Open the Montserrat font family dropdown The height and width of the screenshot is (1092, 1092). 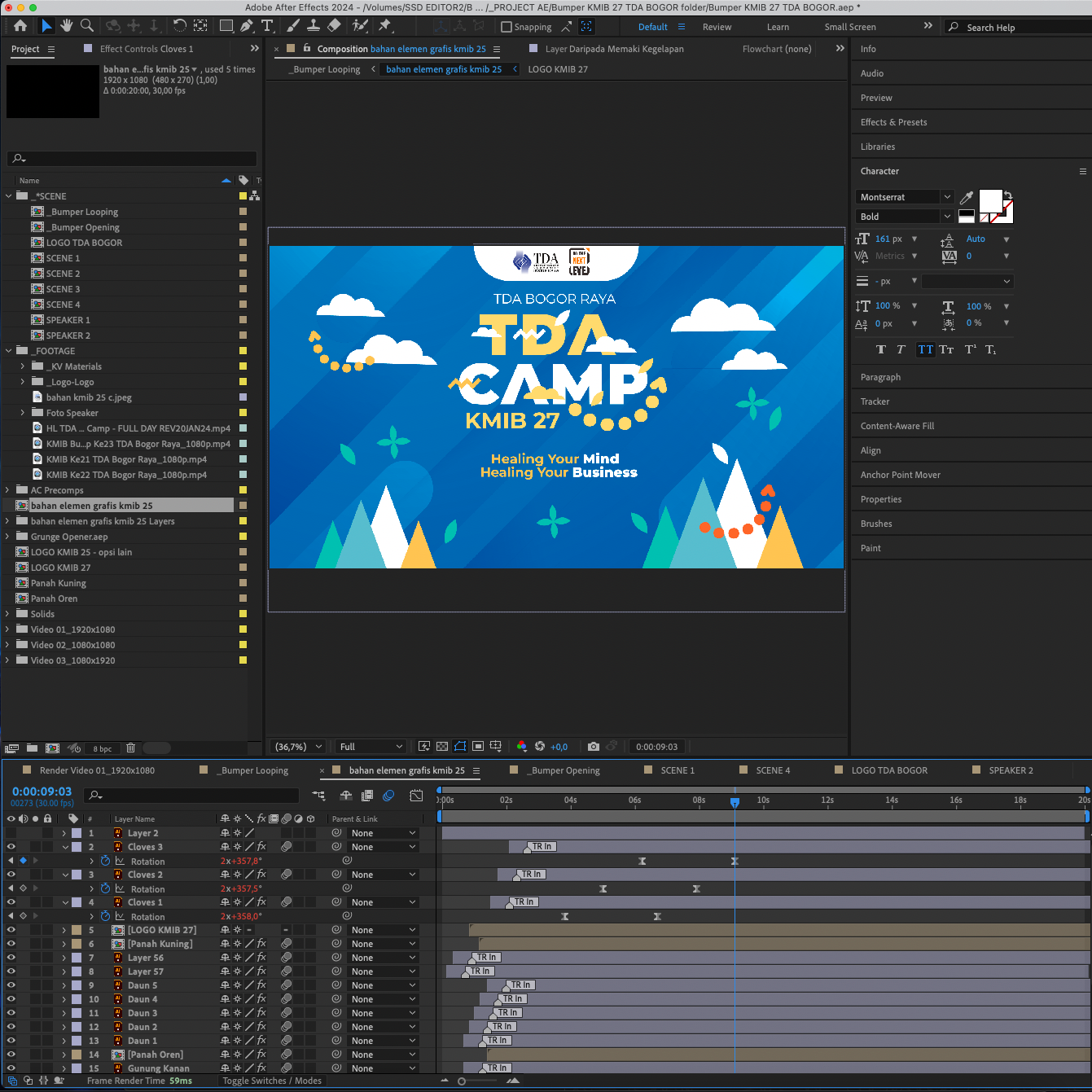[x=904, y=197]
